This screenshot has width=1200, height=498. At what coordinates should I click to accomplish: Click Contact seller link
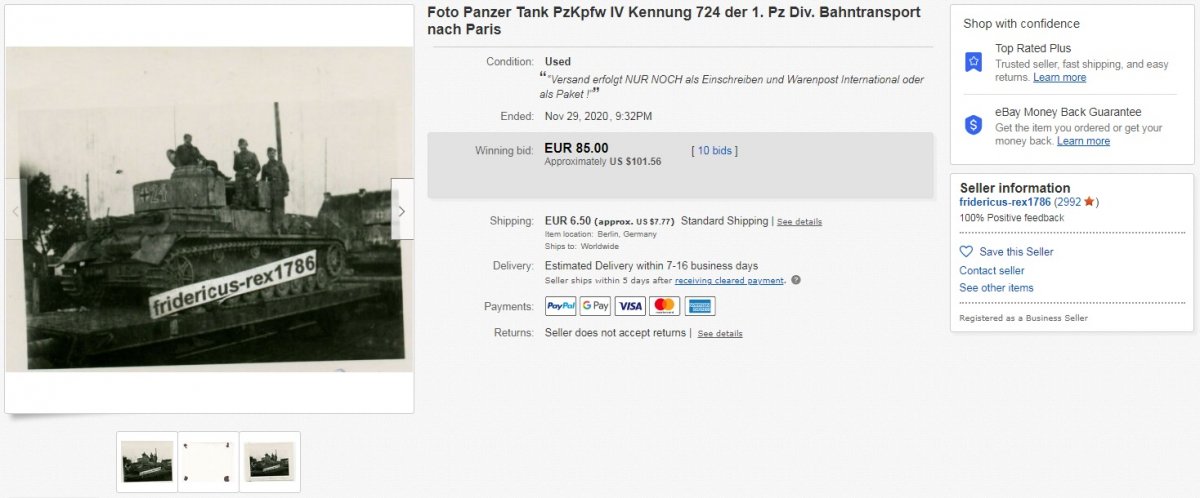coord(992,270)
